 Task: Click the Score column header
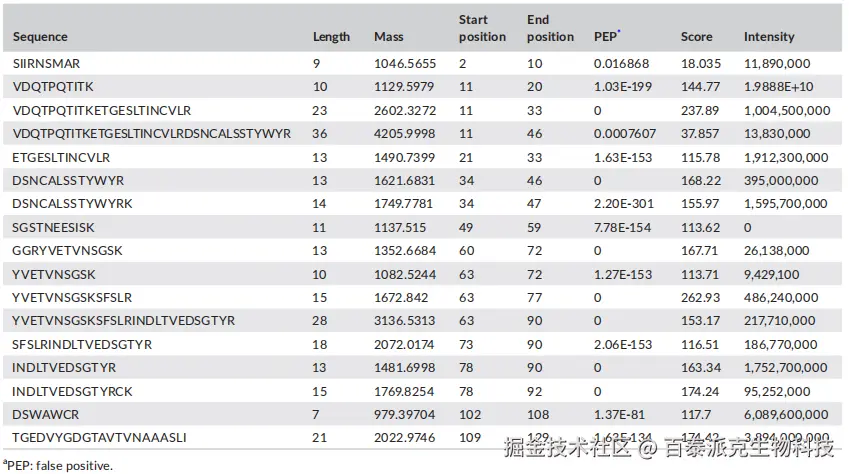pyautogui.click(x=696, y=37)
